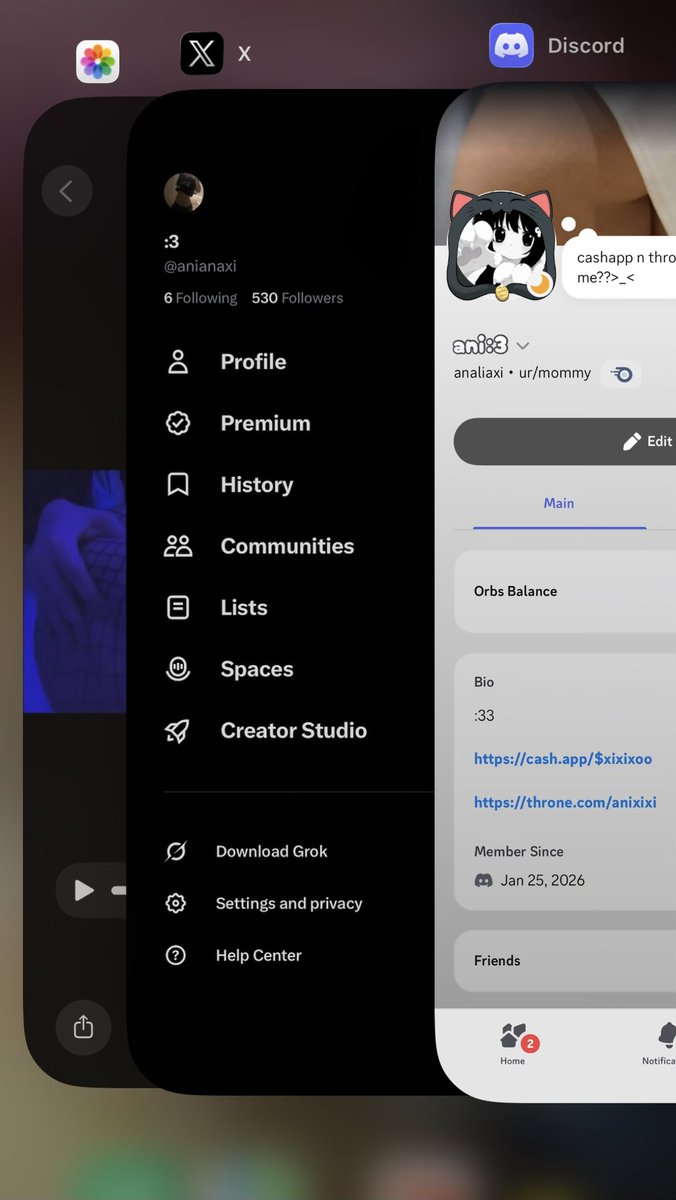Tap the Discord cat-ear profile avatar
676x1200 pixels.
point(500,246)
